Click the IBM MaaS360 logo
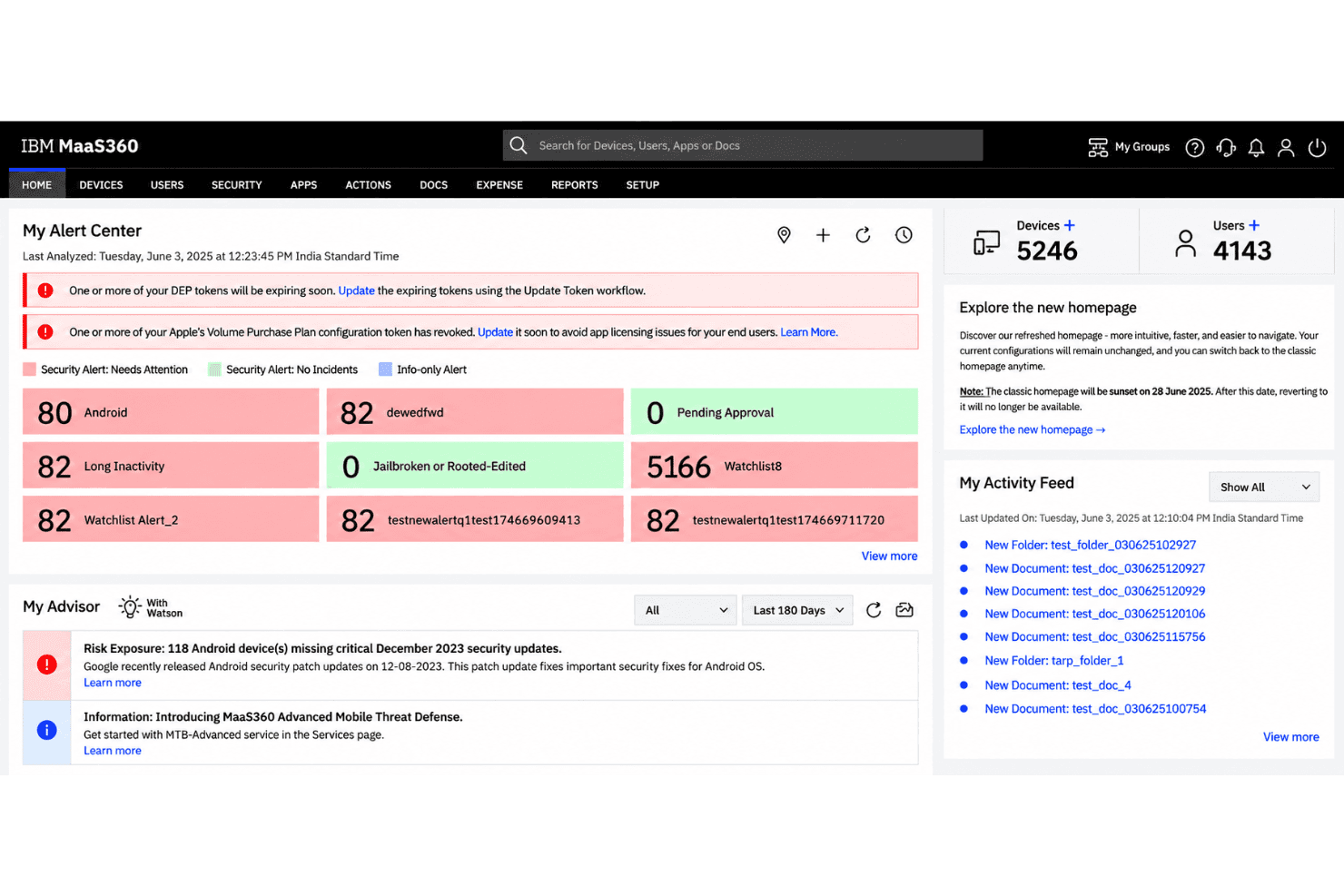This screenshot has width=1344, height=896. [80, 146]
